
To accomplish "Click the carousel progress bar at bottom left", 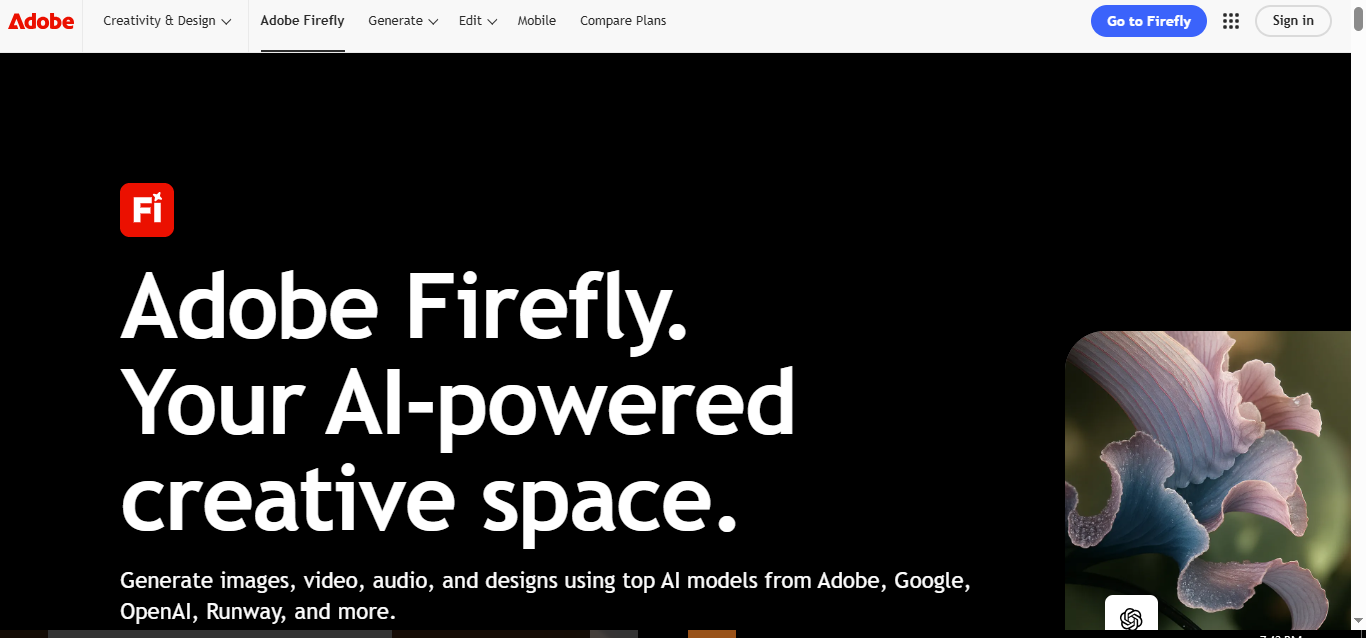I will (x=220, y=634).
